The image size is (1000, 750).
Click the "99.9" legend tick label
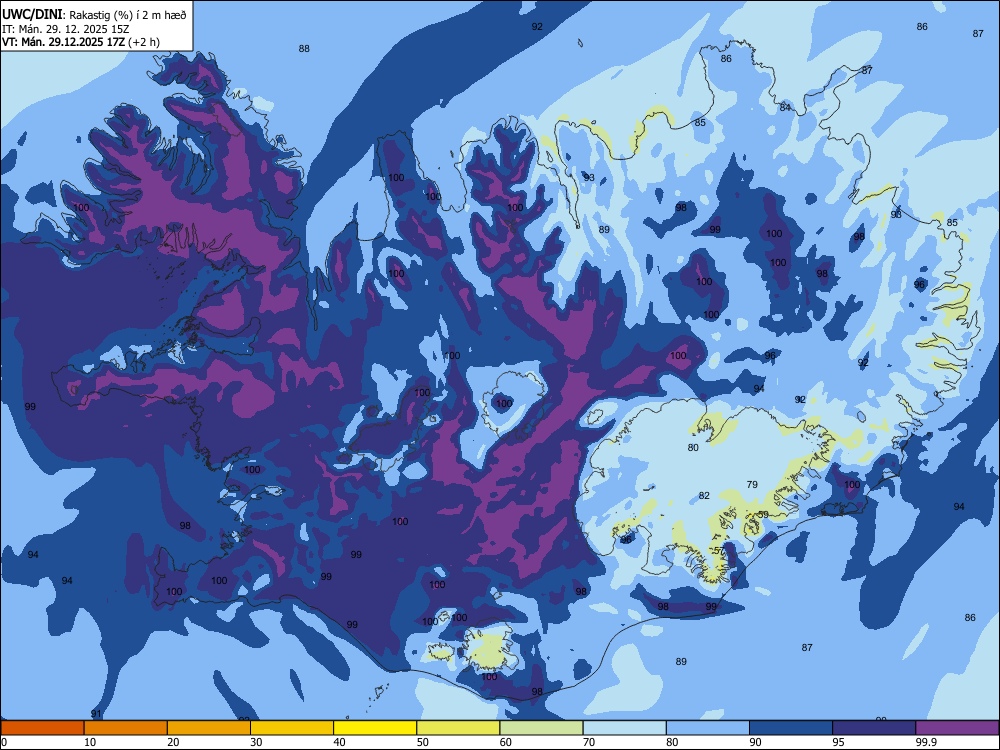926,742
